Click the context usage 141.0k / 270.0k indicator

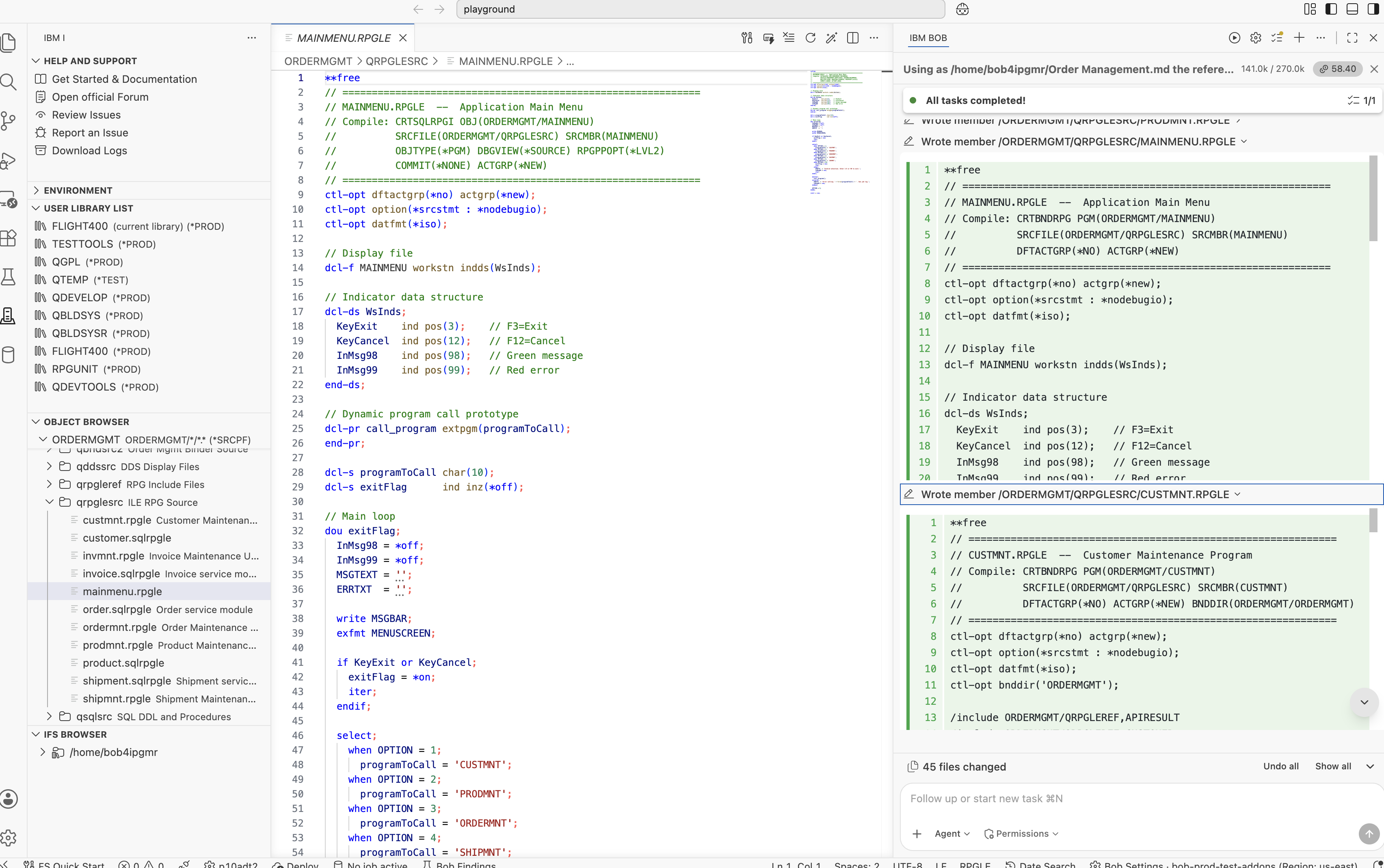tap(1273, 69)
